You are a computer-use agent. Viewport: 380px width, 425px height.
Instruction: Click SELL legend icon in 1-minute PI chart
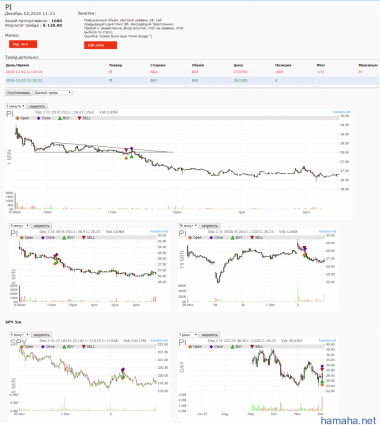(79, 118)
